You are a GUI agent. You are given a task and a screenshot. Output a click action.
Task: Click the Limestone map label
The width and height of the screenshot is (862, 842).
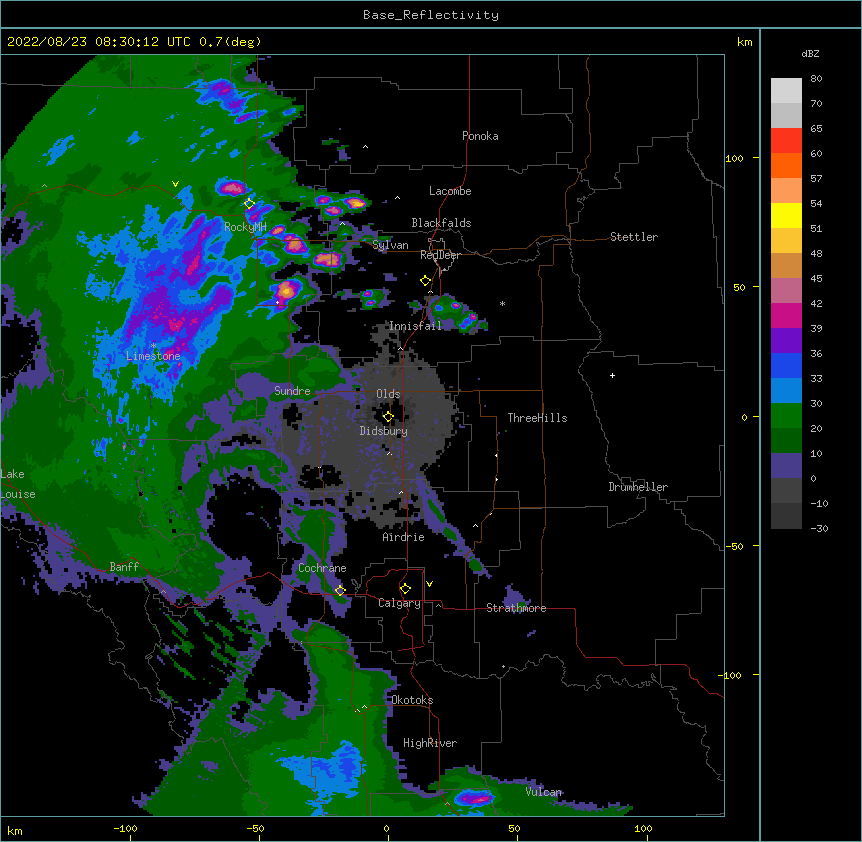153,356
